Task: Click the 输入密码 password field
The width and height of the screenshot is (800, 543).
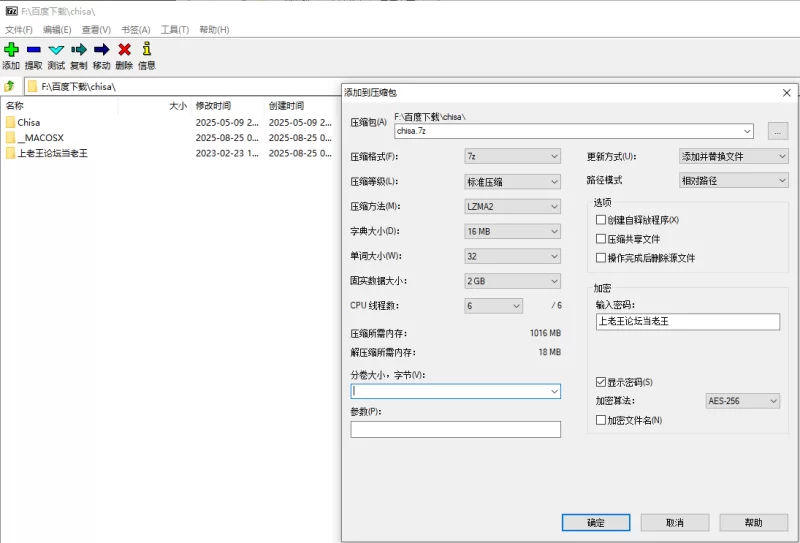Action: coord(688,322)
